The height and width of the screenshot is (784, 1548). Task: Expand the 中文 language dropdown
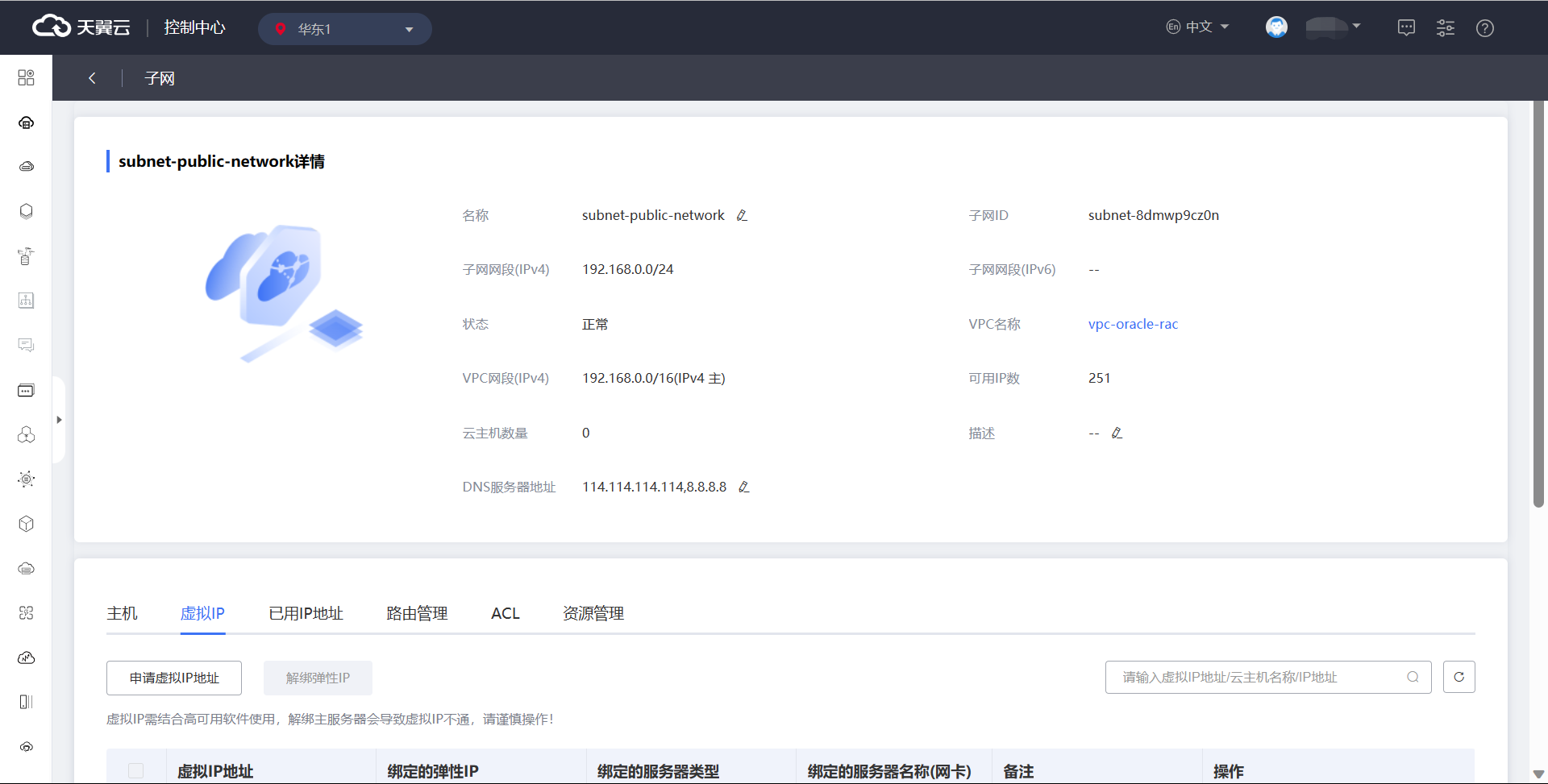[x=1198, y=27]
